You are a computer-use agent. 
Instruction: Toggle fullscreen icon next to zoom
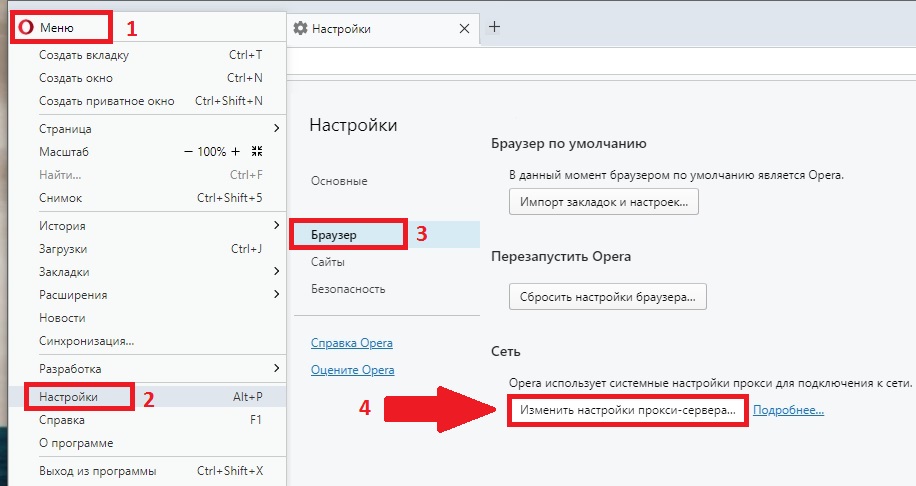257,152
